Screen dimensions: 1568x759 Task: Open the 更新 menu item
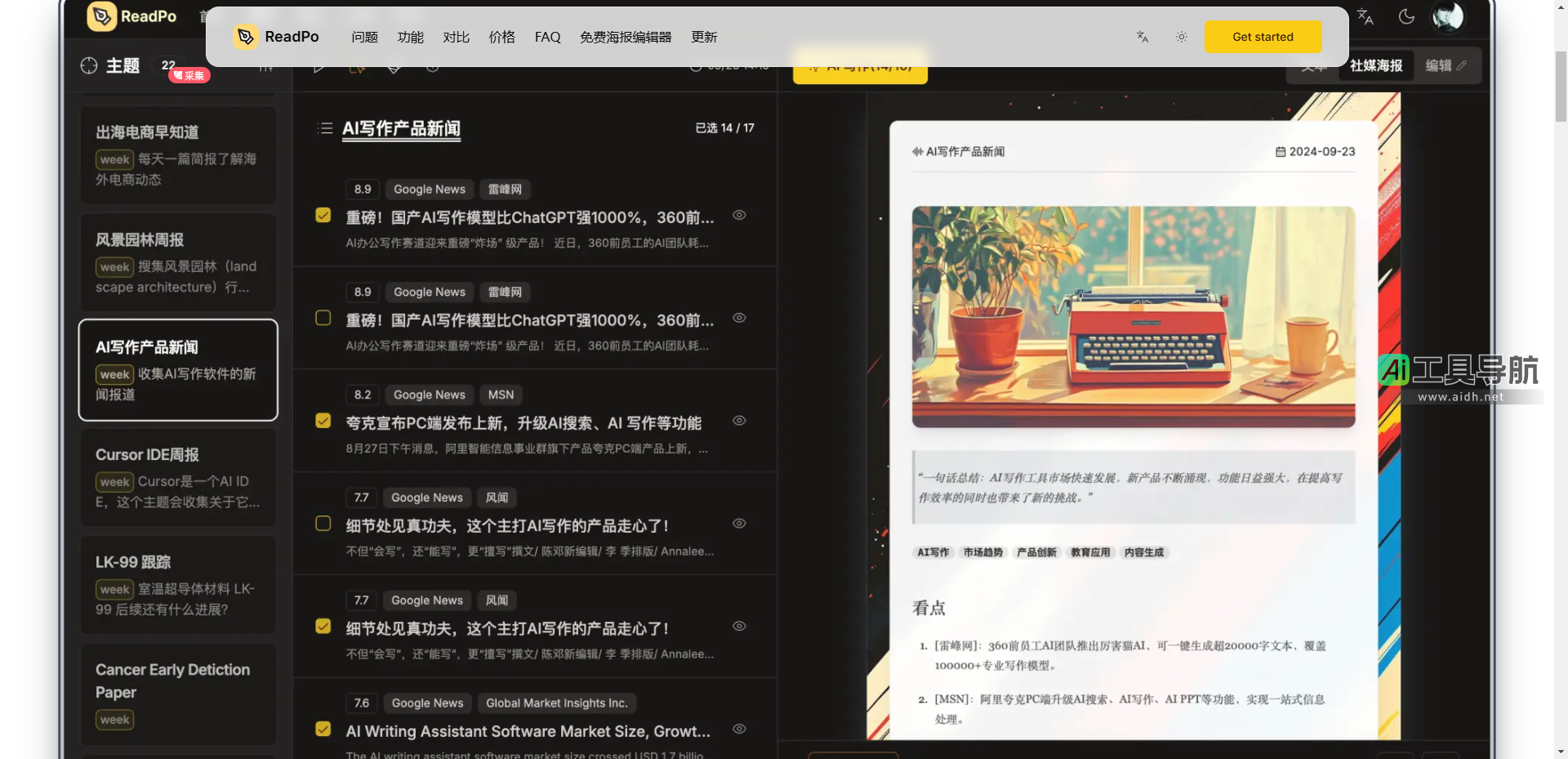tap(703, 37)
